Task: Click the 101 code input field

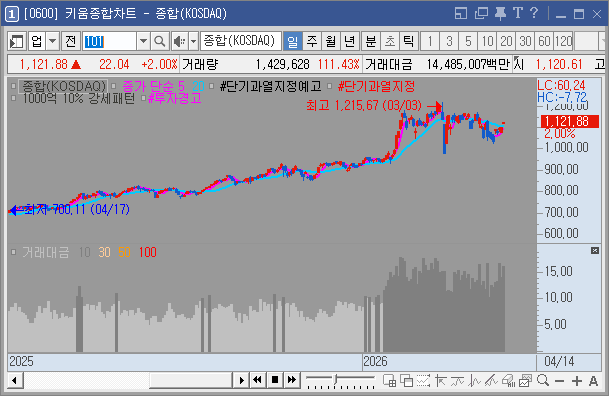Action: pyautogui.click(x=110, y=41)
